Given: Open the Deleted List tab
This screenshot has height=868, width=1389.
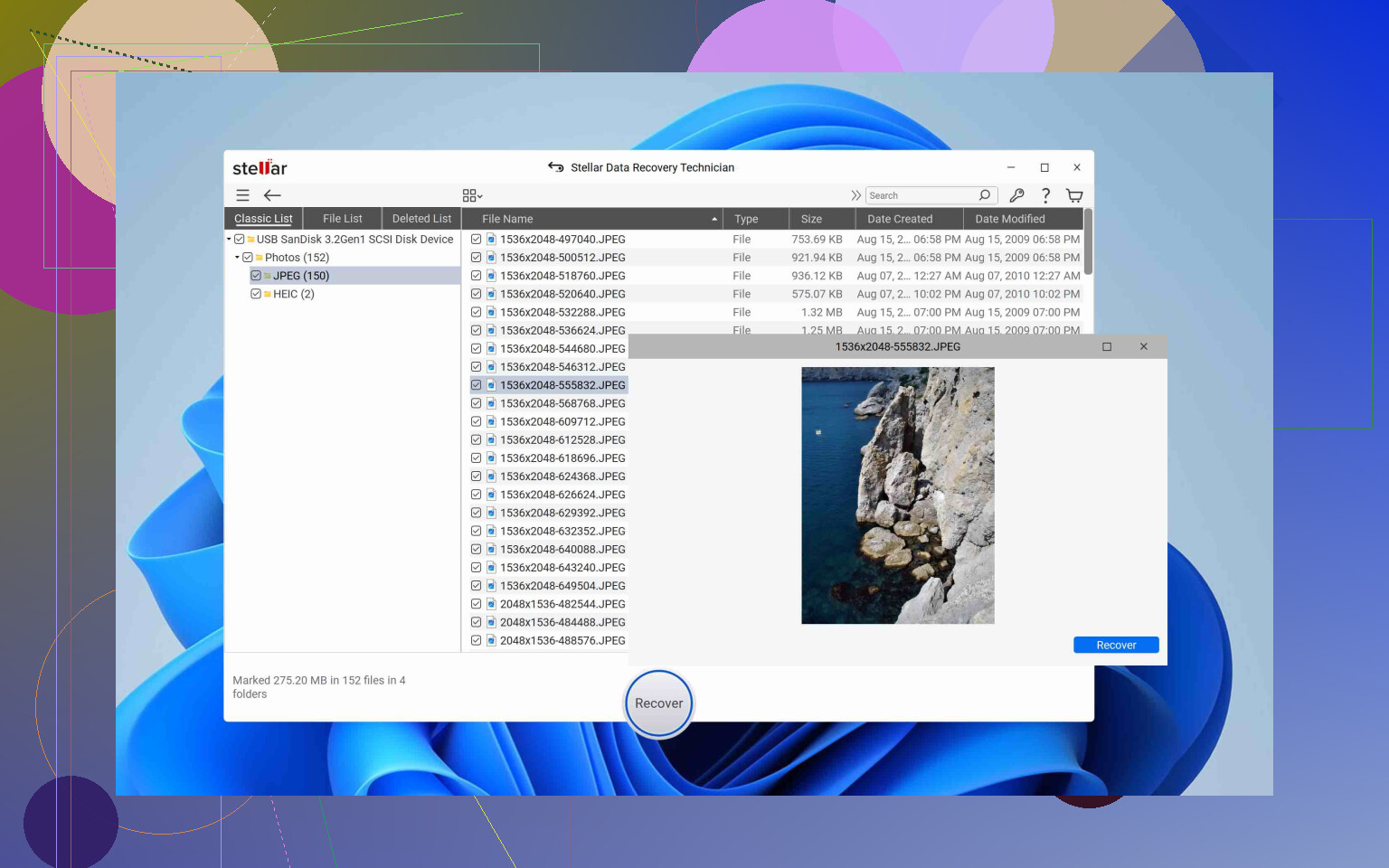Looking at the screenshot, I should [x=421, y=218].
